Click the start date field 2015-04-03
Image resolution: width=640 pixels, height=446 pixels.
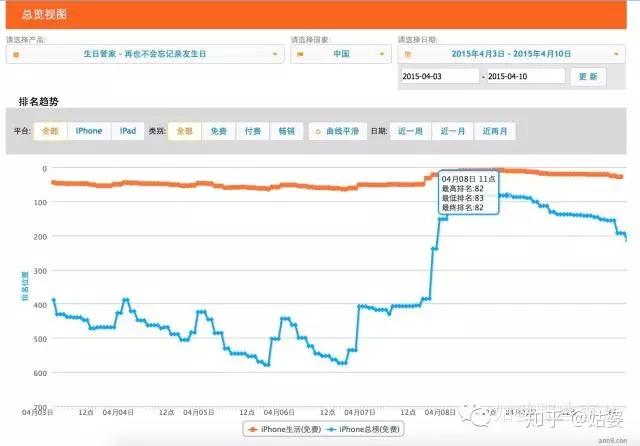tap(440, 76)
